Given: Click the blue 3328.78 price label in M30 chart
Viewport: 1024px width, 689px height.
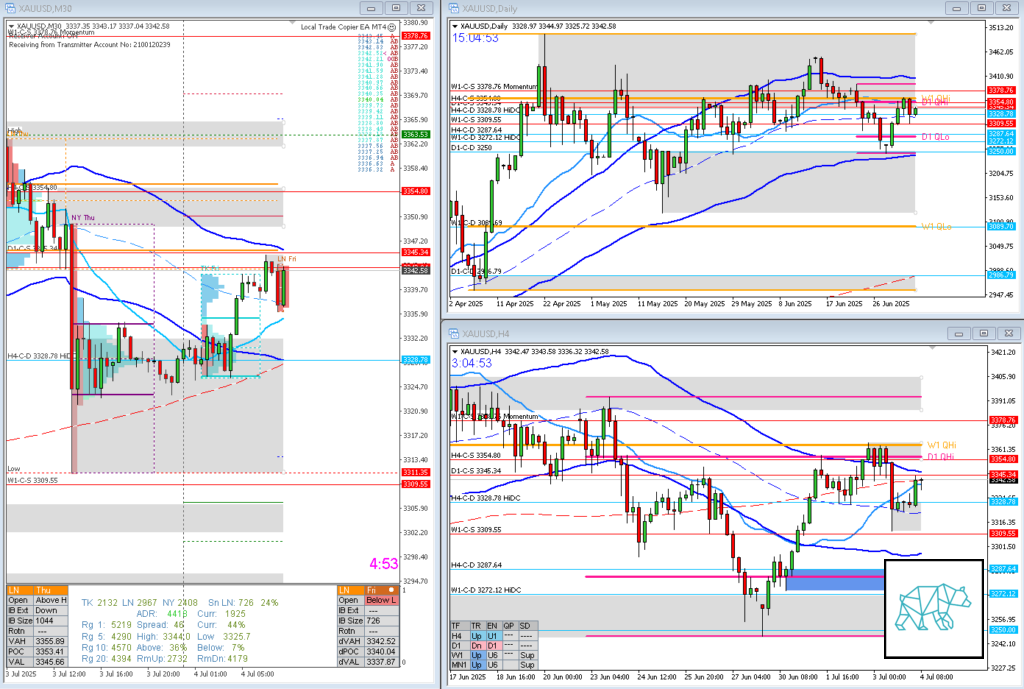Looking at the screenshot, I should (x=415, y=360).
